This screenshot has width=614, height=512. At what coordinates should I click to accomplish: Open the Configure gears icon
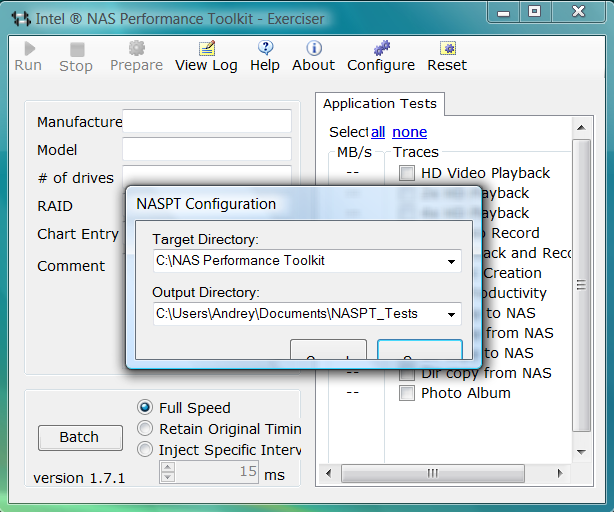click(x=381, y=48)
